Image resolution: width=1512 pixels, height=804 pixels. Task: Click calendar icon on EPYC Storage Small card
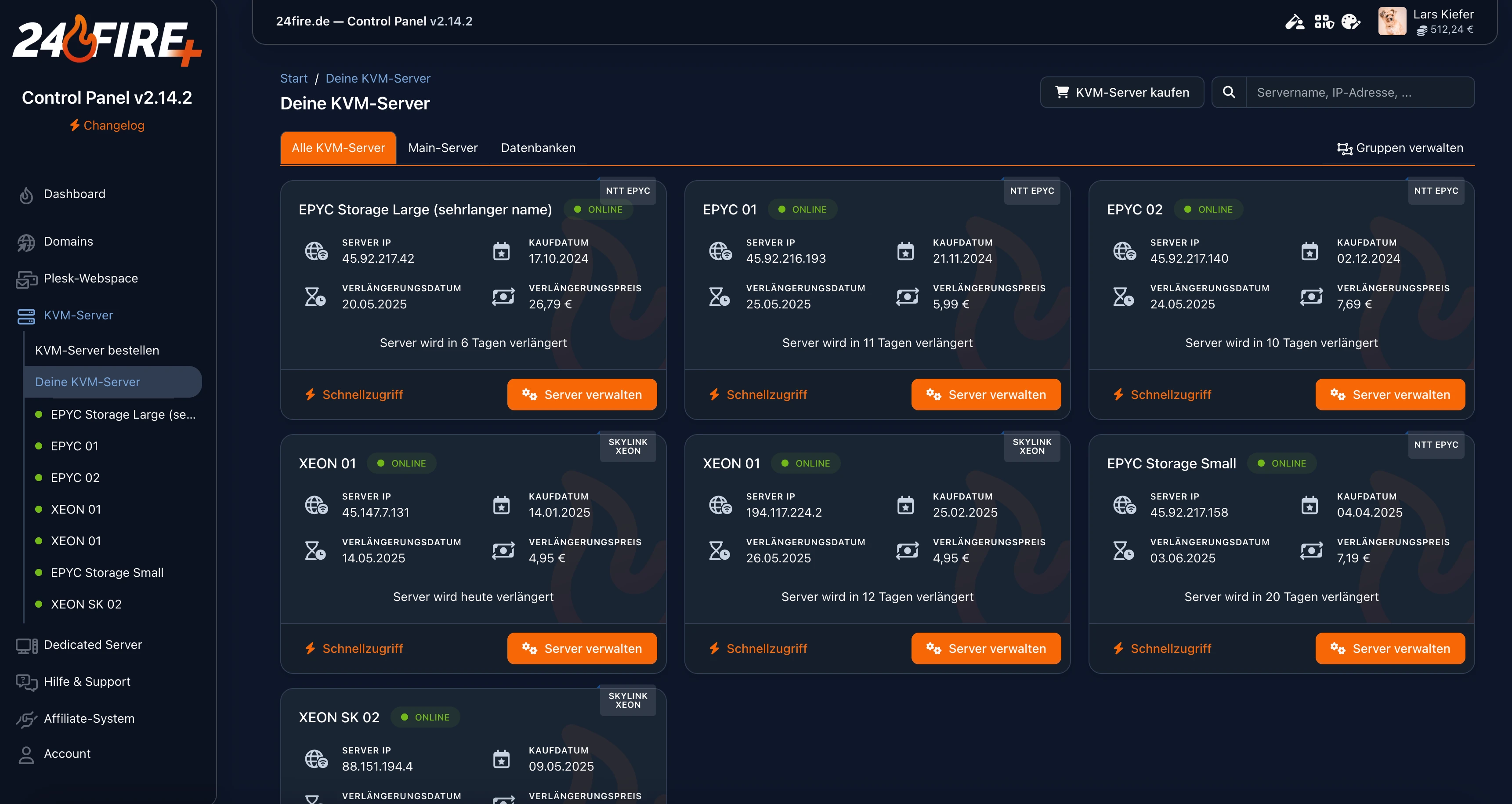[x=1309, y=505]
